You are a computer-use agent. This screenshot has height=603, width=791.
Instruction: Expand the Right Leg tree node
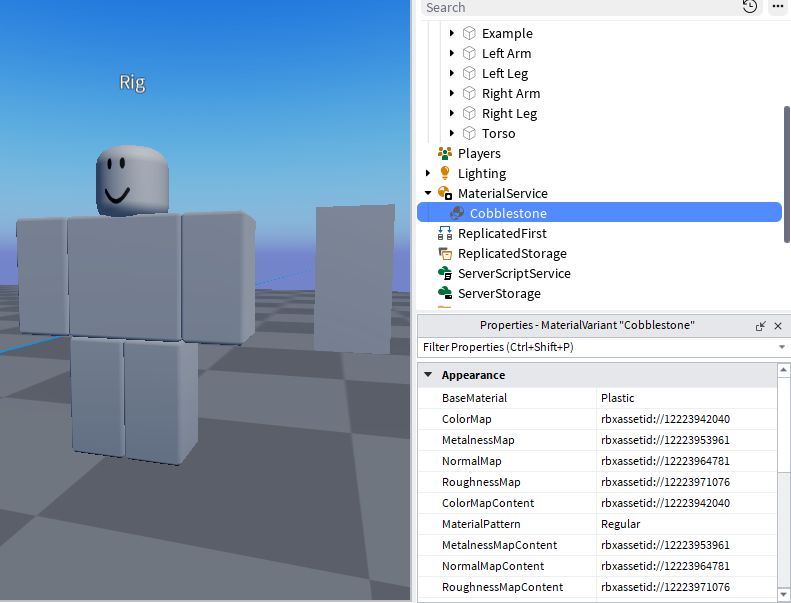click(x=452, y=113)
